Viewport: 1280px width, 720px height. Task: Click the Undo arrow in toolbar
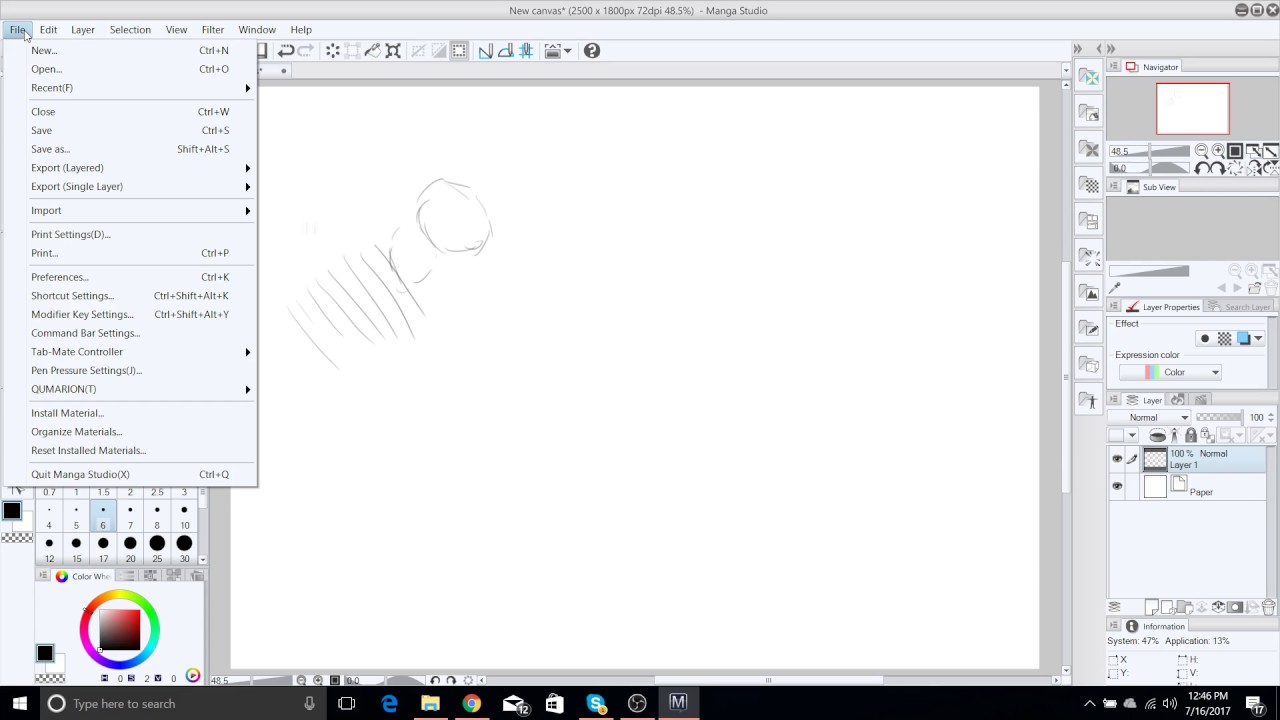[286, 51]
